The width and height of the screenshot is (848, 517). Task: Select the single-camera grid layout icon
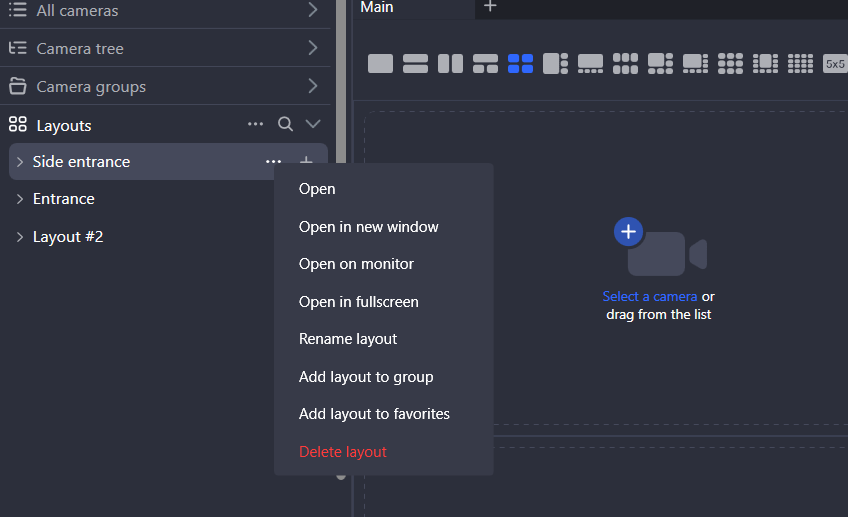click(380, 64)
